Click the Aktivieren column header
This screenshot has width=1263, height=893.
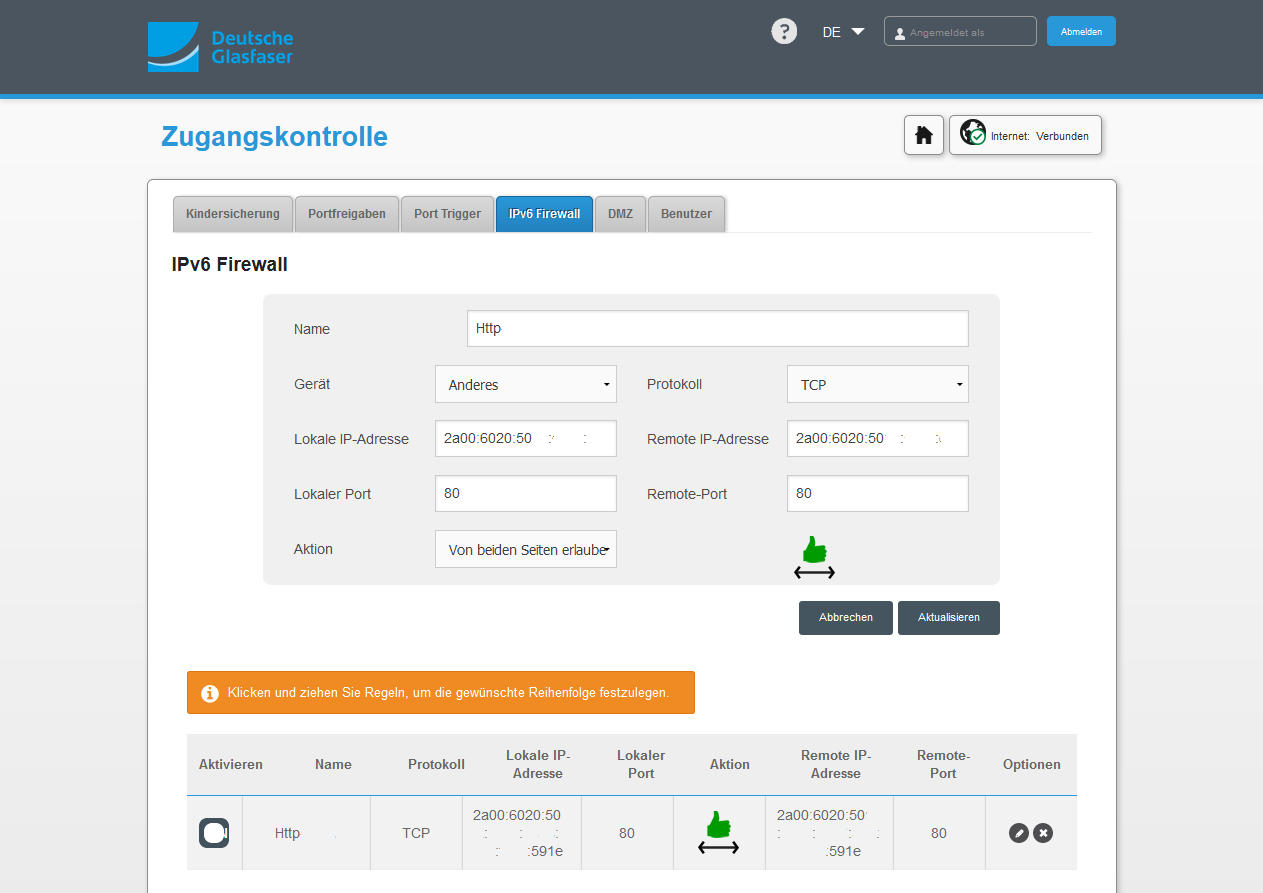pos(231,764)
